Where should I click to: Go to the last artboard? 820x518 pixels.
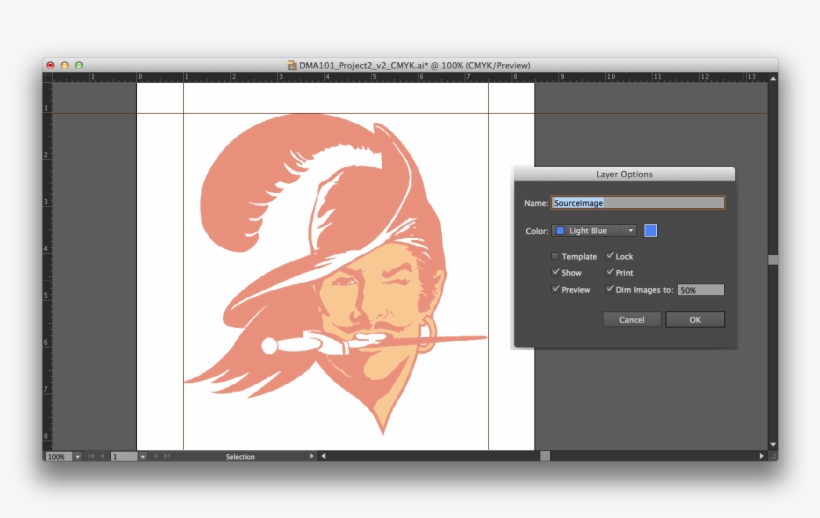coord(167,456)
